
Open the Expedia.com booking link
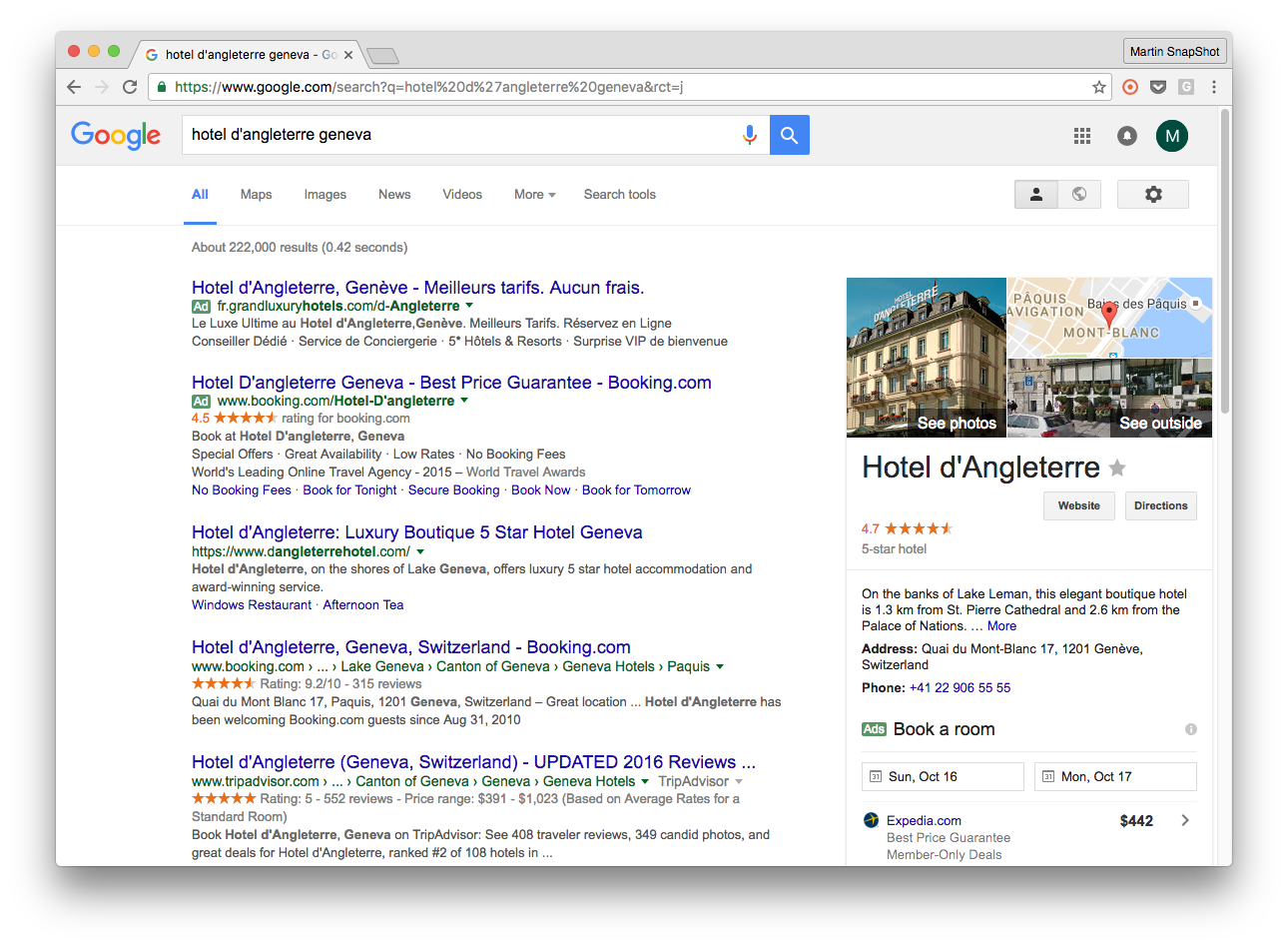coord(924,821)
